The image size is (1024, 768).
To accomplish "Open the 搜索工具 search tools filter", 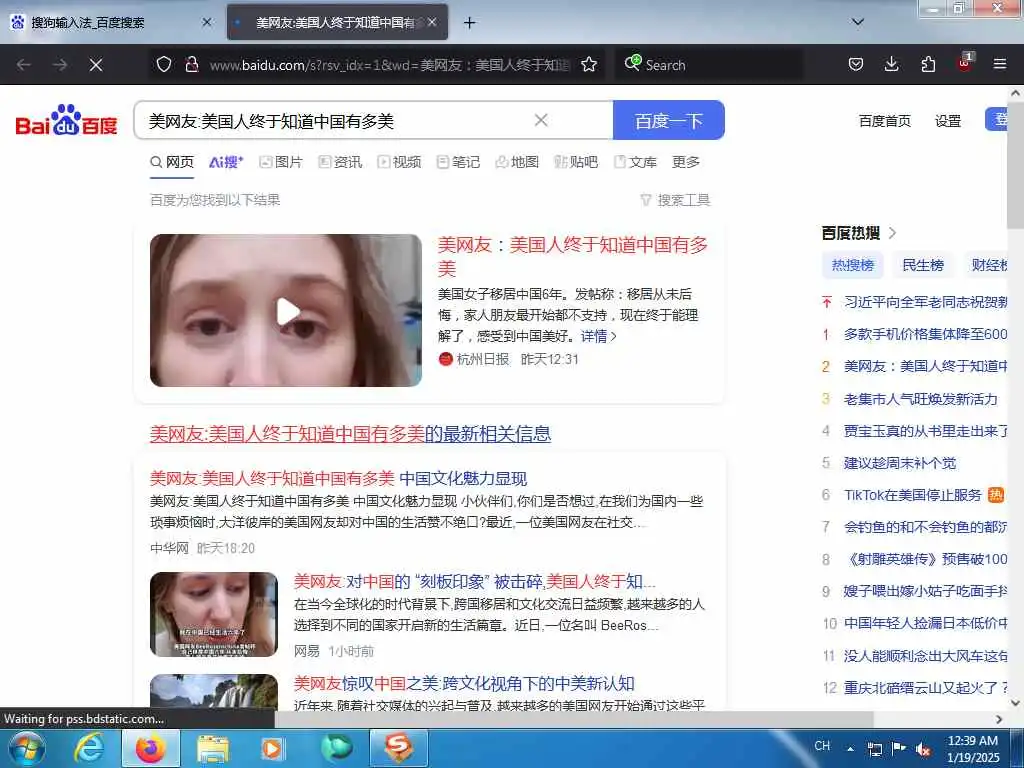I will pyautogui.click(x=675, y=200).
